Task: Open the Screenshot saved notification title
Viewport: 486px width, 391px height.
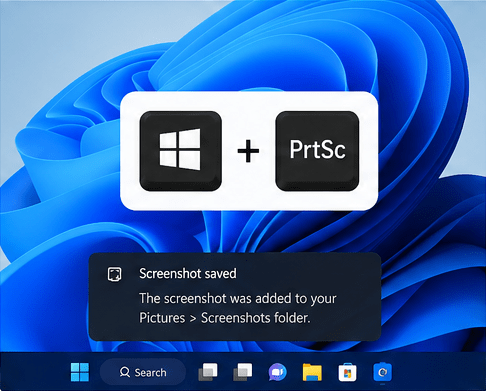Action: click(188, 274)
